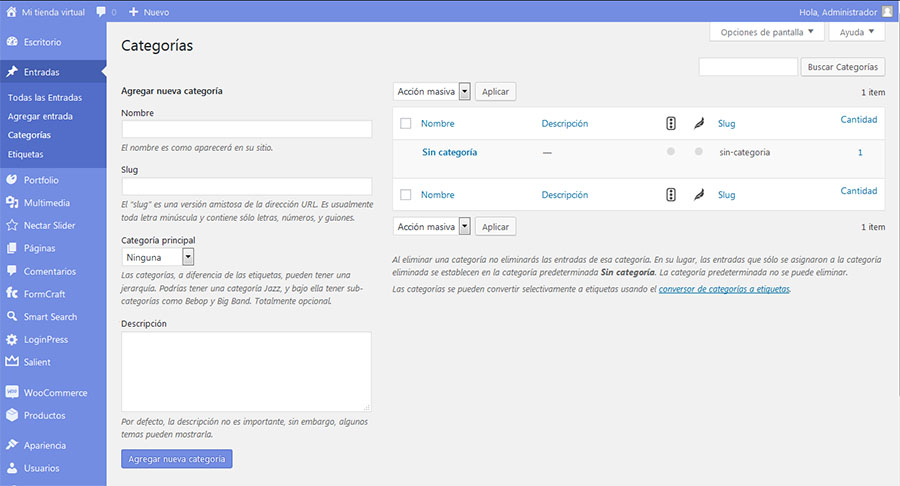Click the readability feather icon in table footer
Screen dimensions: 900x486
pyautogui.click(x=699, y=195)
